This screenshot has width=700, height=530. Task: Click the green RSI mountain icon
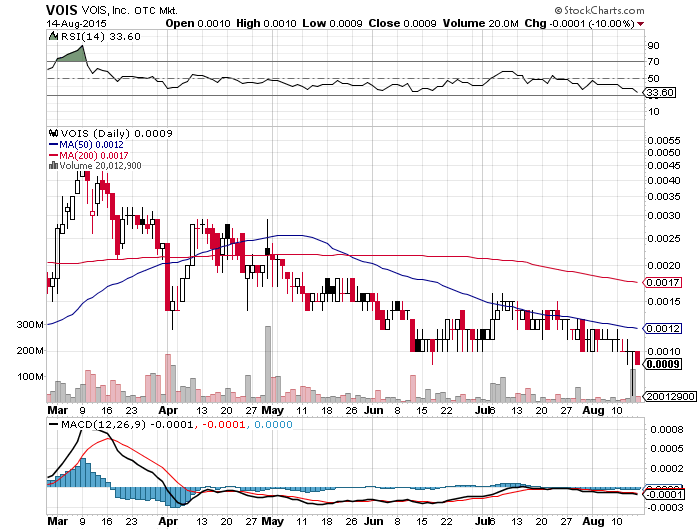(54, 36)
